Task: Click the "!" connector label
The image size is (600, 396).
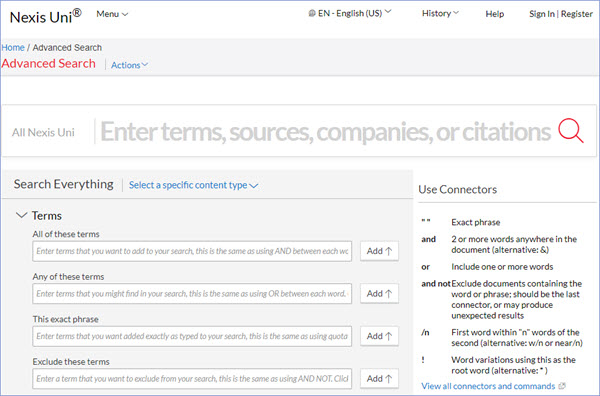Action: click(423, 360)
